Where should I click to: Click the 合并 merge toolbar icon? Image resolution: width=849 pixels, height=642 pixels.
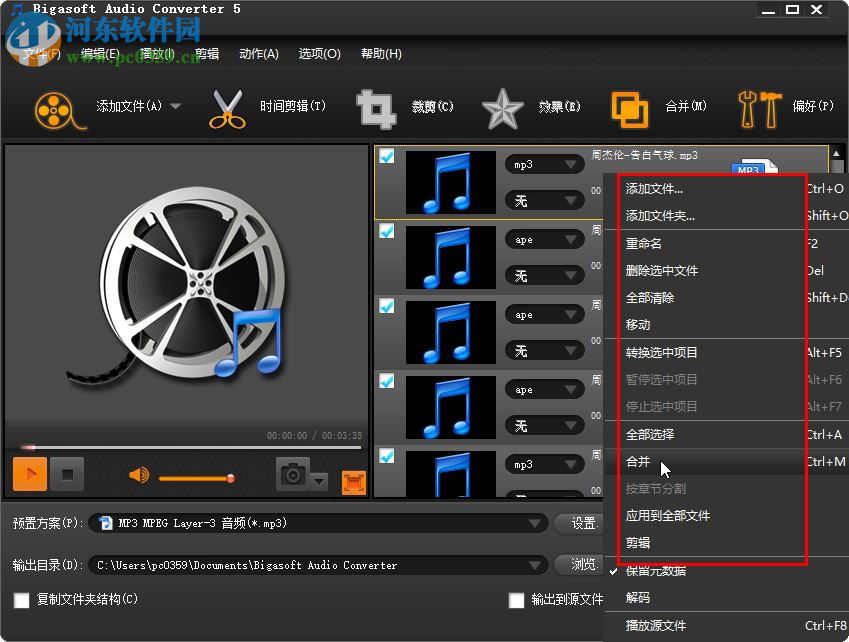[629, 107]
